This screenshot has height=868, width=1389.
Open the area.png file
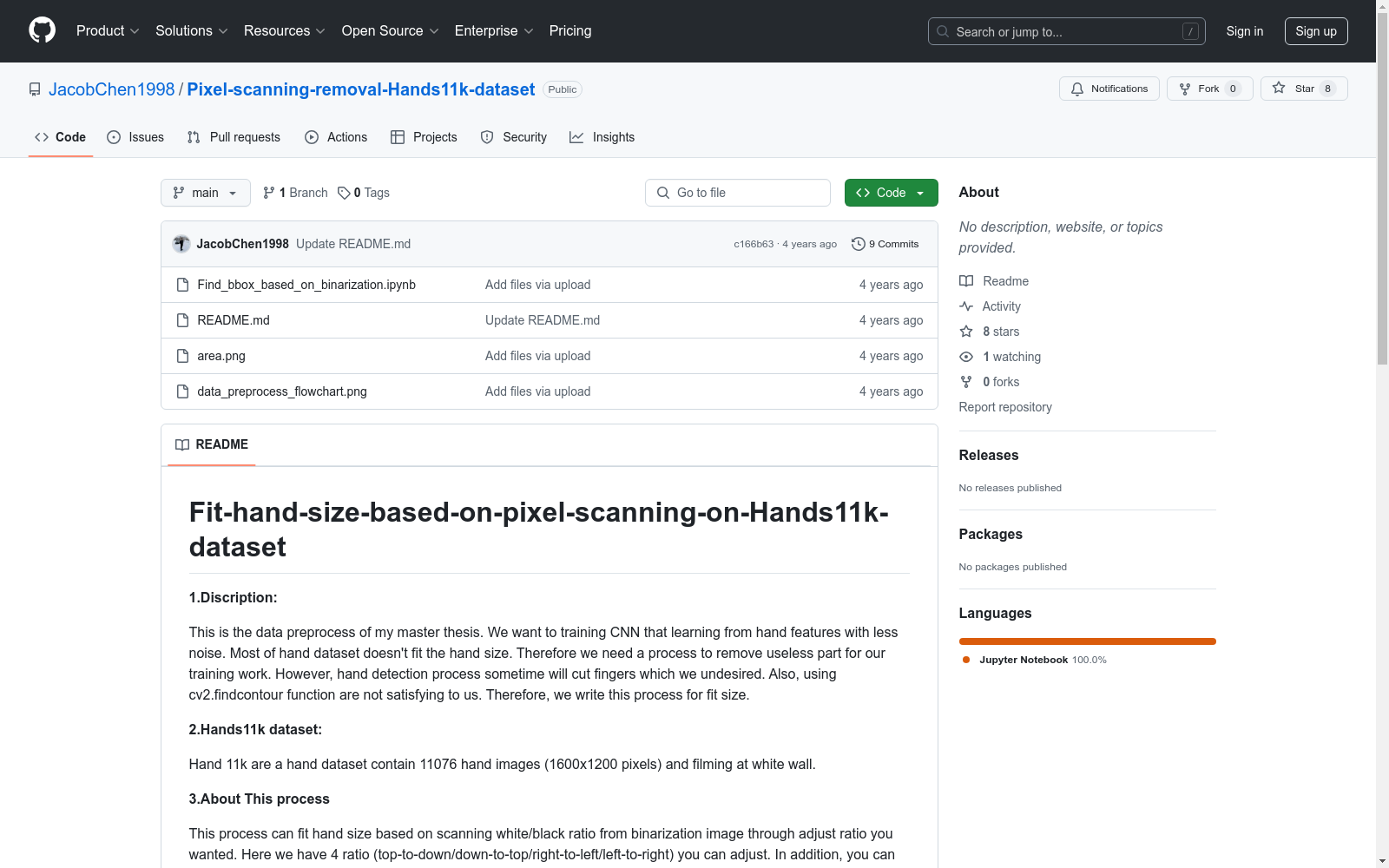click(221, 356)
